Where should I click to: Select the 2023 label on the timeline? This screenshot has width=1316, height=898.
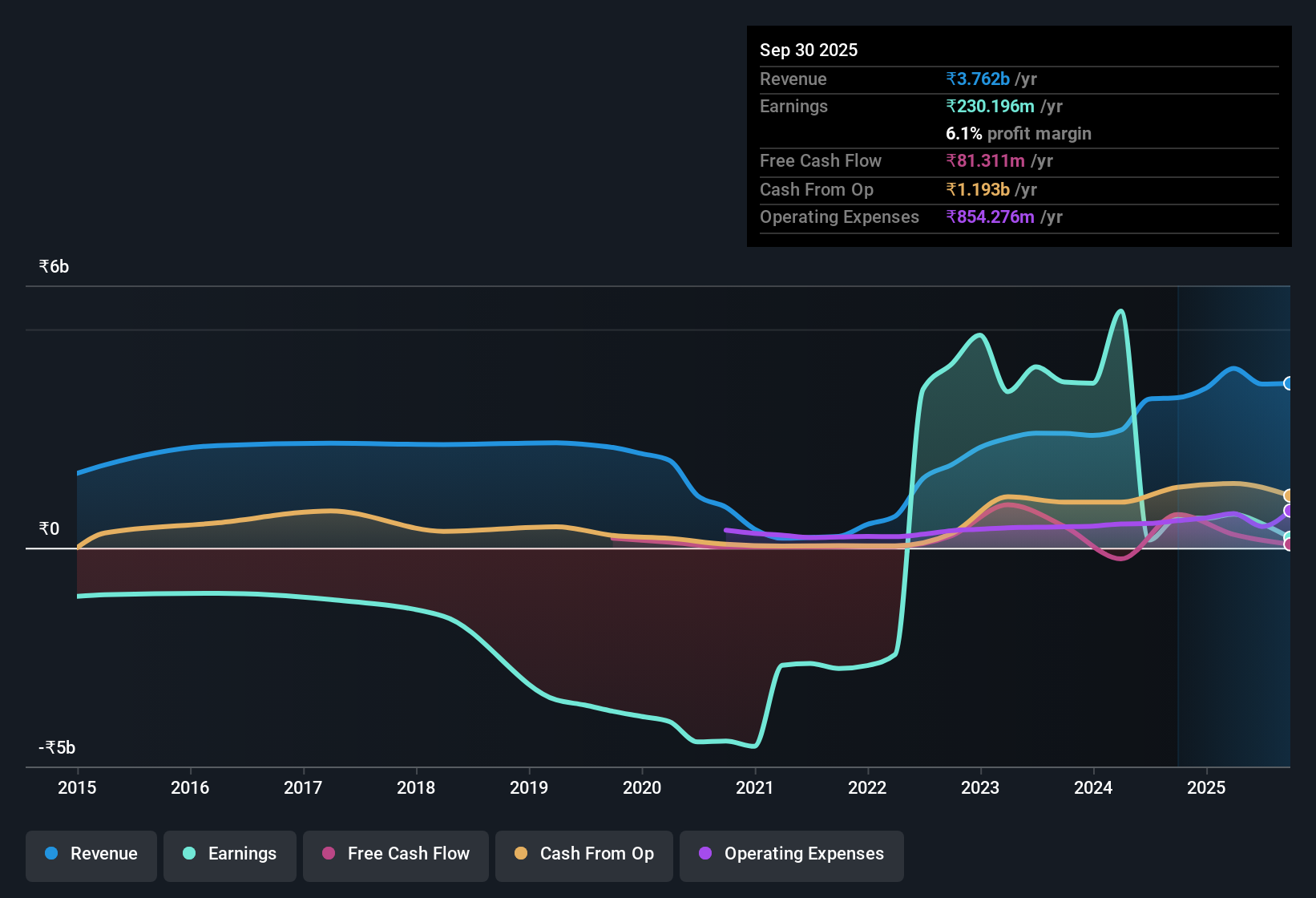(979, 788)
